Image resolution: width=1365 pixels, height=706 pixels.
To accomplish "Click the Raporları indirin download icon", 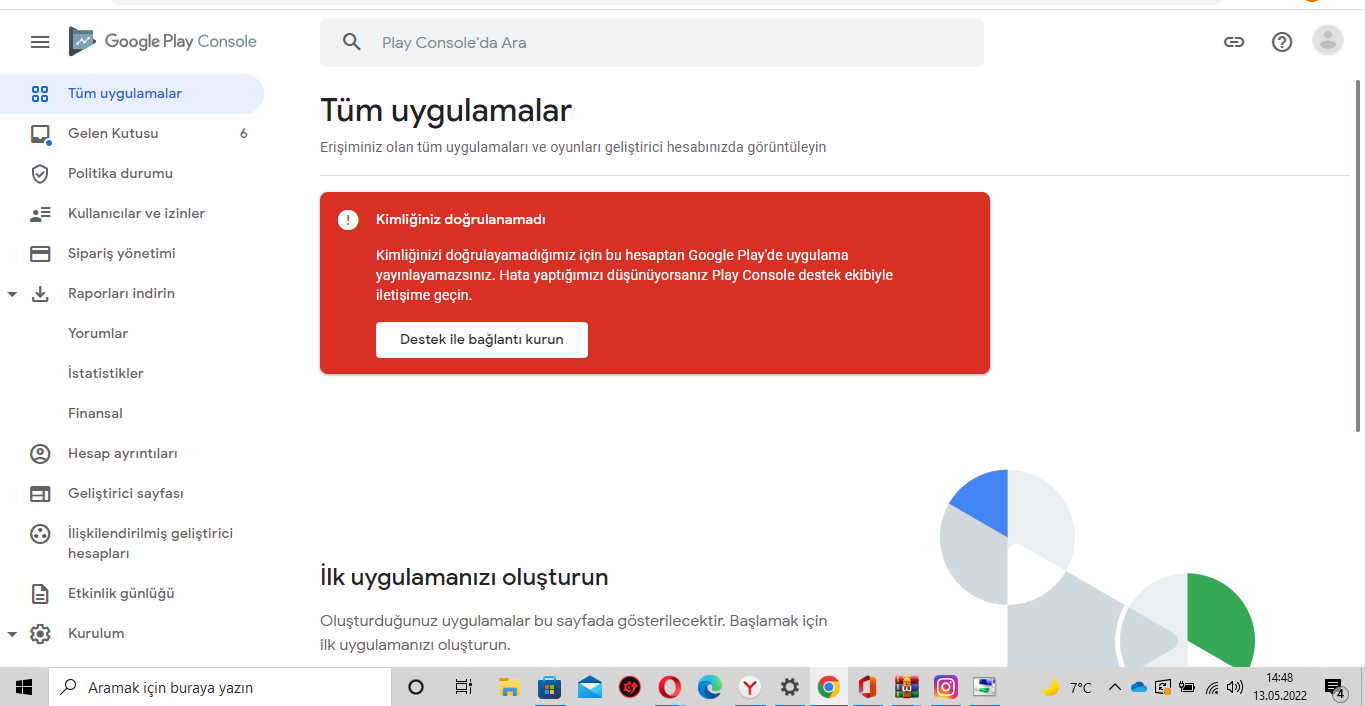I will [40, 294].
